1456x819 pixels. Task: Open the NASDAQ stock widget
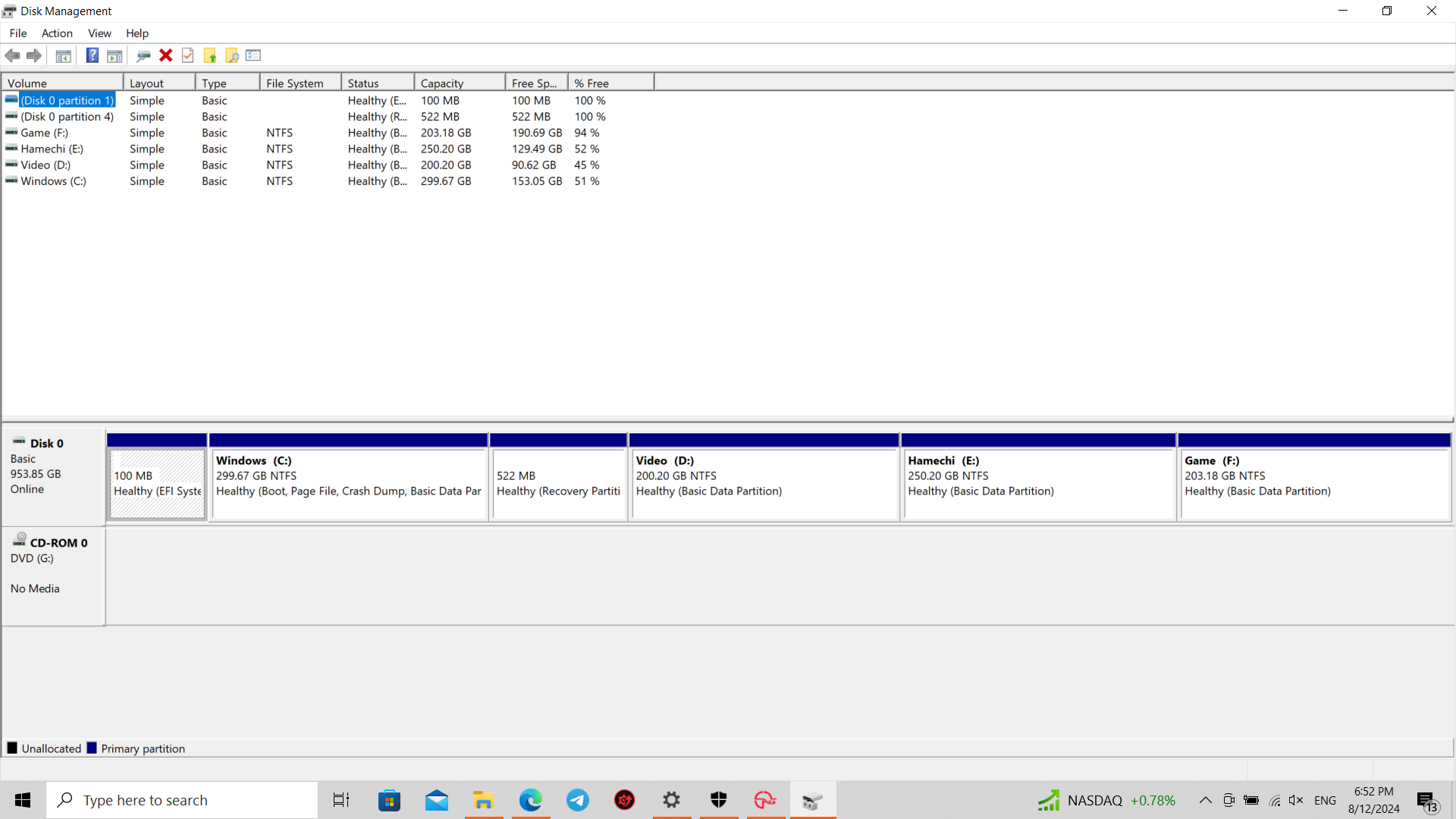tap(1107, 800)
